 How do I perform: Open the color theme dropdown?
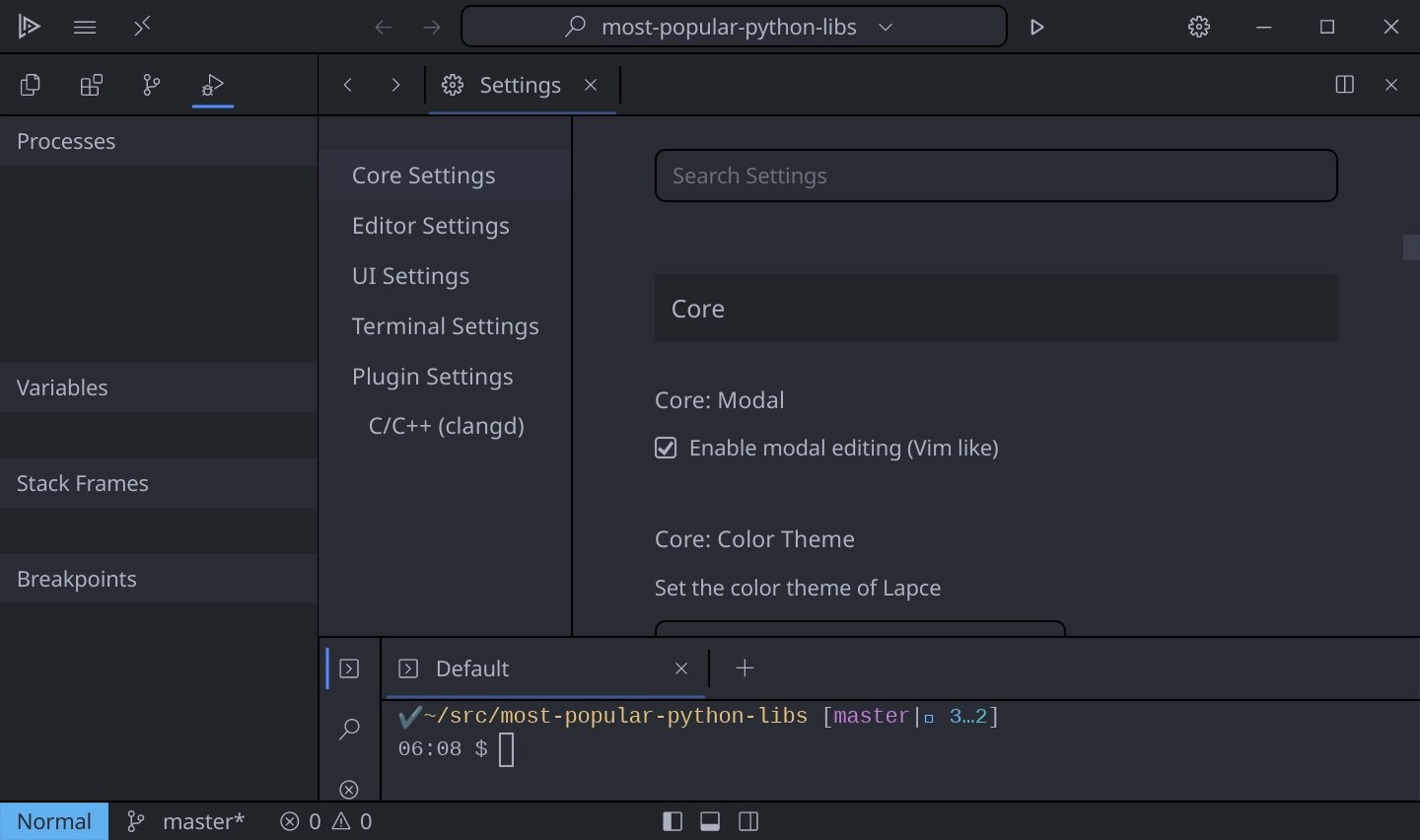pos(860,628)
